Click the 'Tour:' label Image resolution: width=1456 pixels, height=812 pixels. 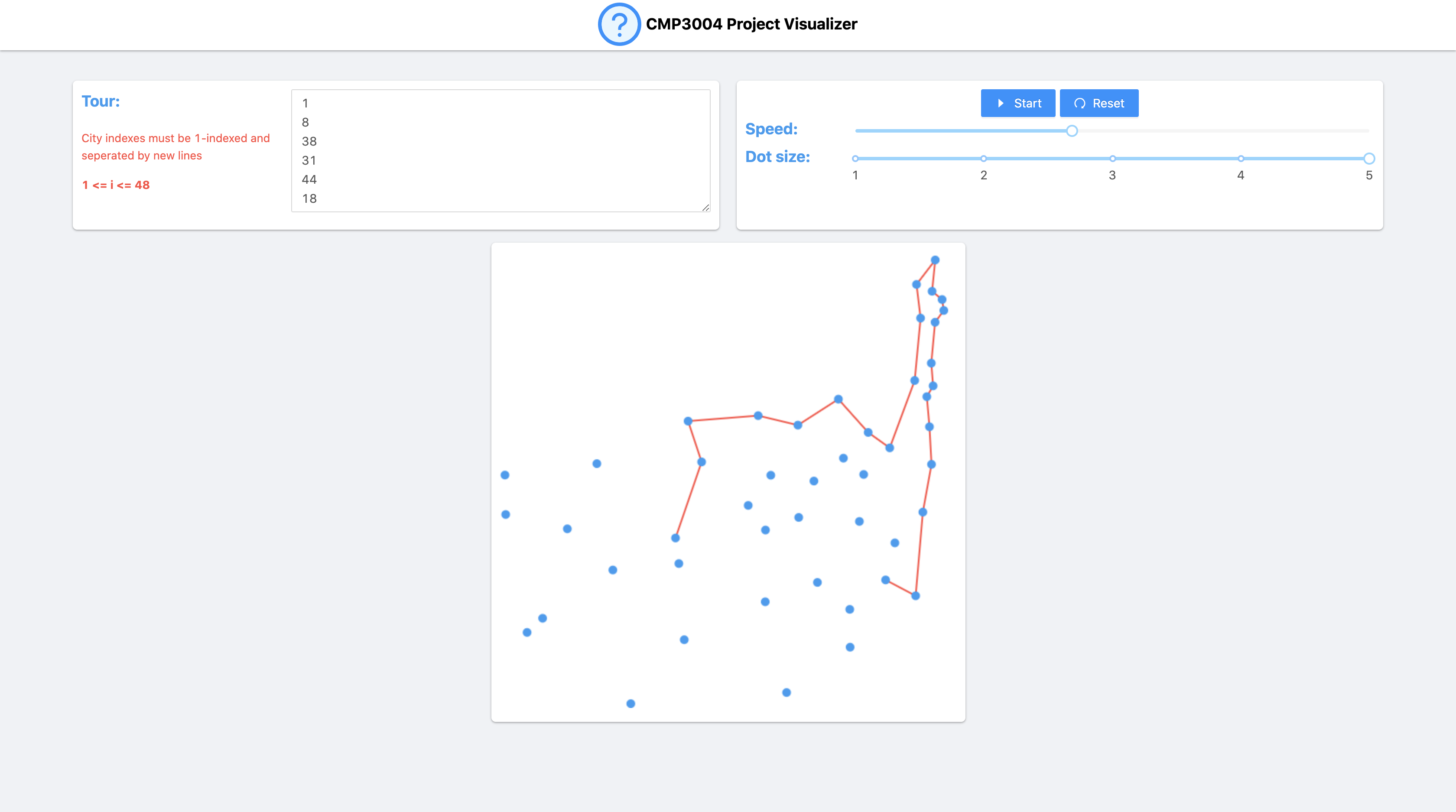click(x=101, y=101)
